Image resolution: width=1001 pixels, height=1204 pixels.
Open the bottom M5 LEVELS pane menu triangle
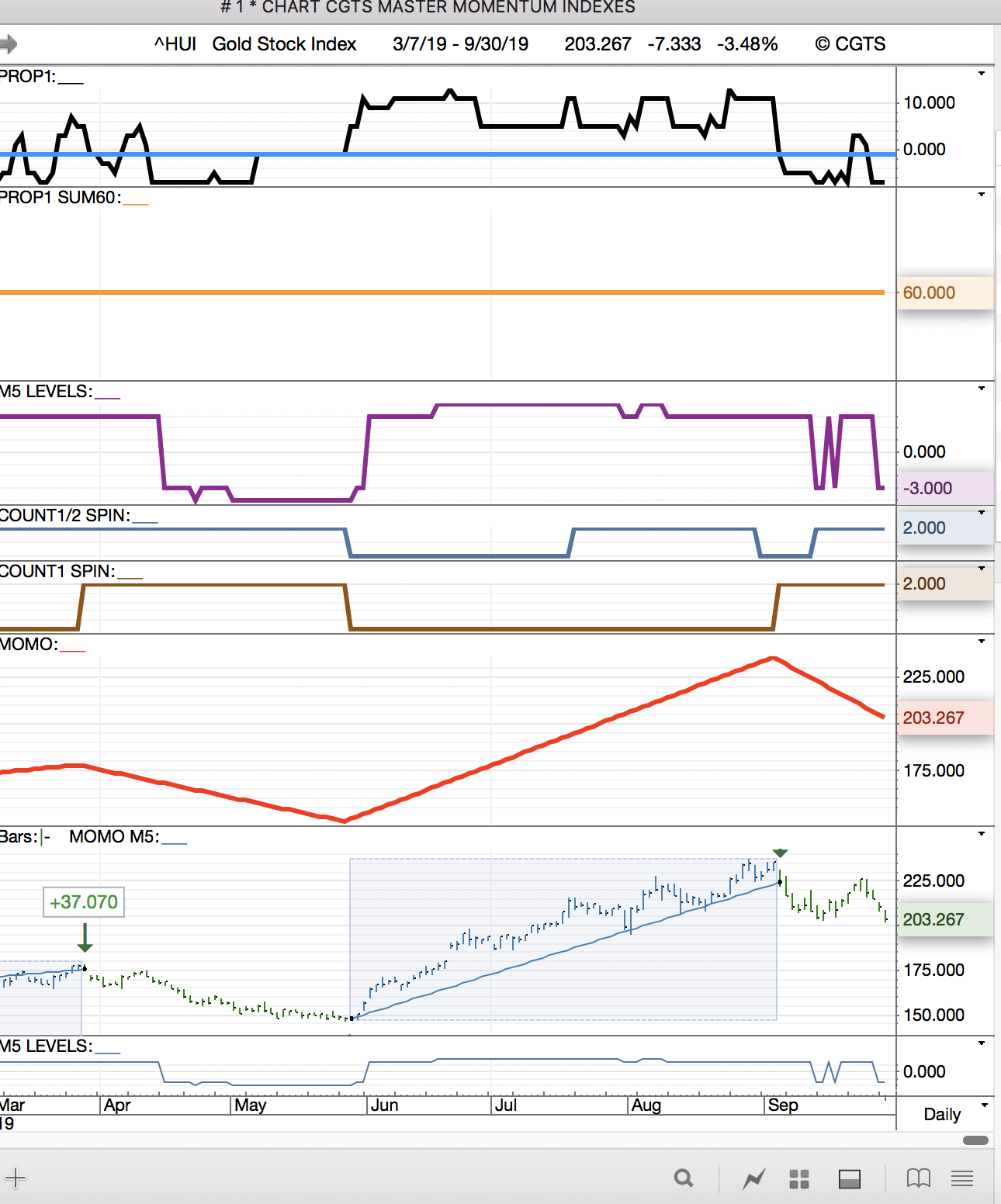(982, 1043)
